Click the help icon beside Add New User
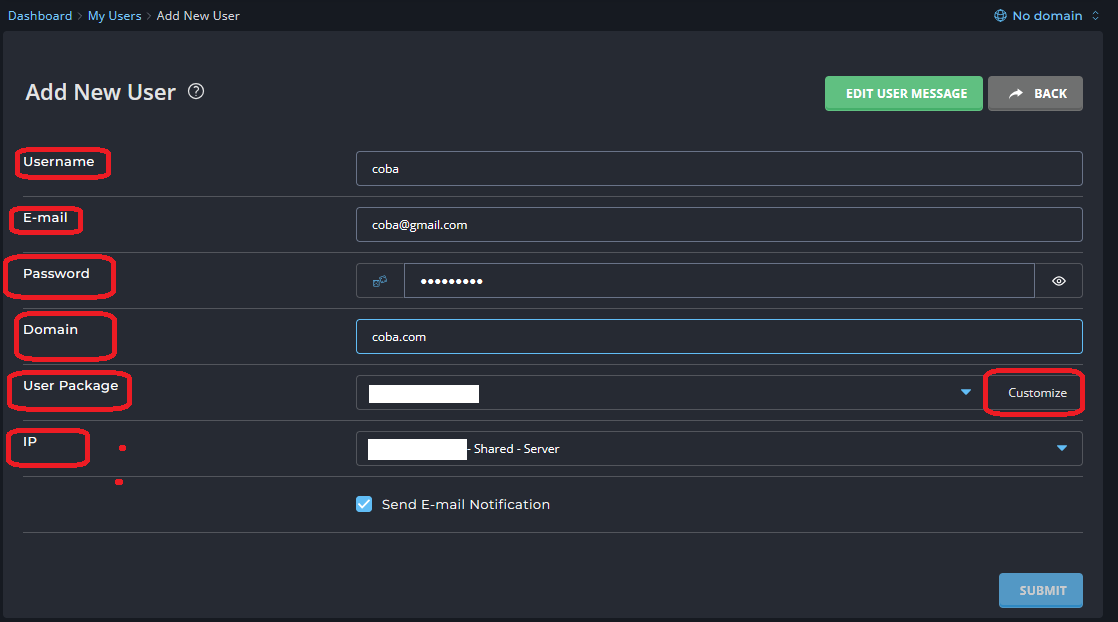1118x622 pixels. pyautogui.click(x=196, y=92)
